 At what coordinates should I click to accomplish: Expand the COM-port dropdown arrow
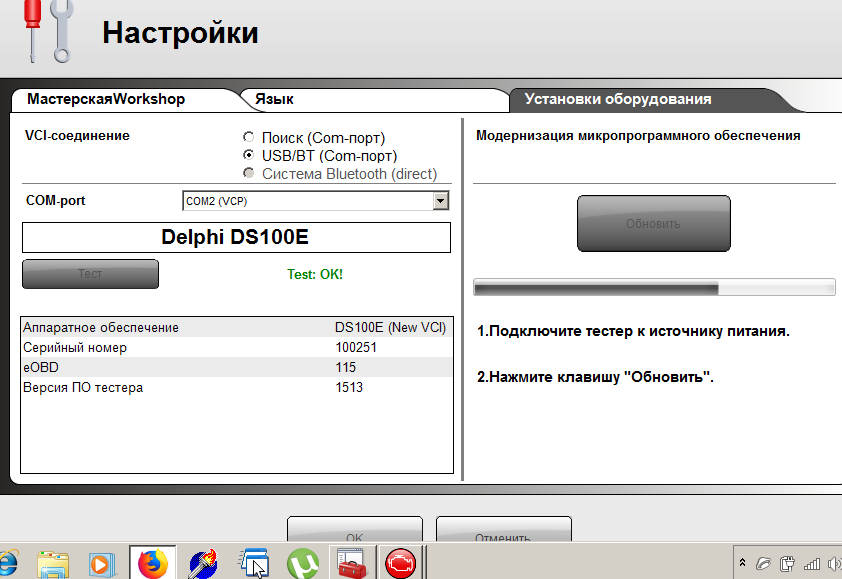[440, 201]
